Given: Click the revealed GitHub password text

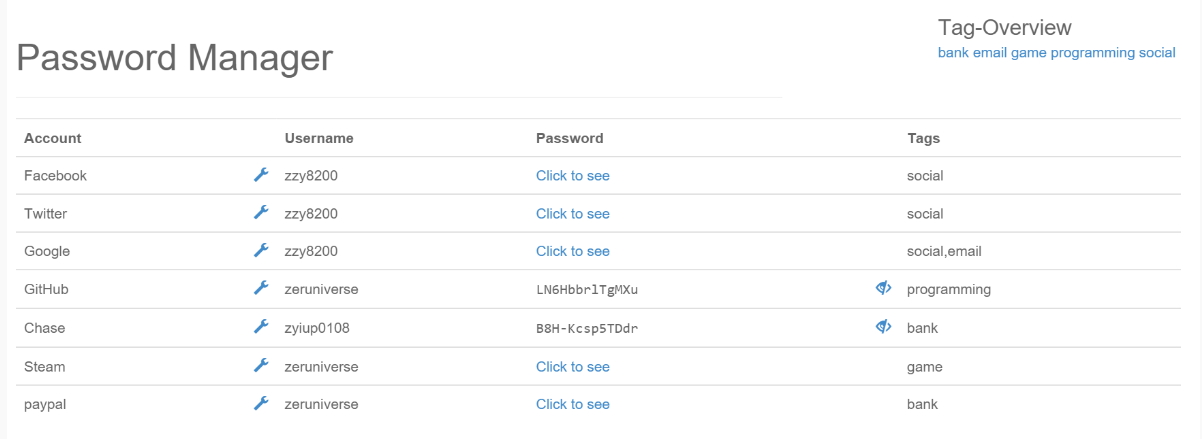Looking at the screenshot, I should (x=587, y=289).
